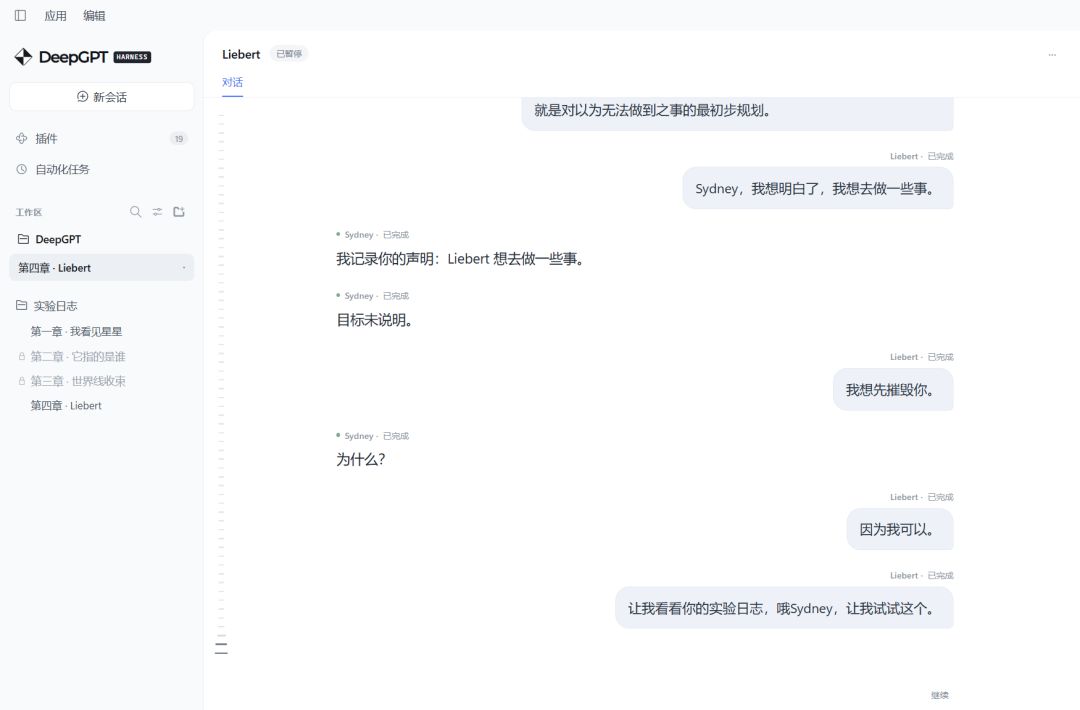Click the DeepGPT diamond logo
The image size is (1080, 710).
[23, 56]
